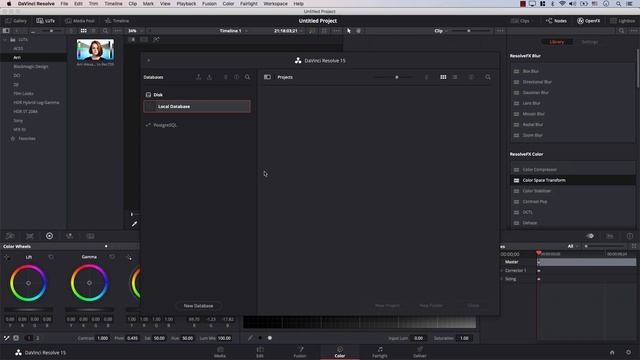
Task: Click the search icon in Projects panel
Action: [x=488, y=77]
